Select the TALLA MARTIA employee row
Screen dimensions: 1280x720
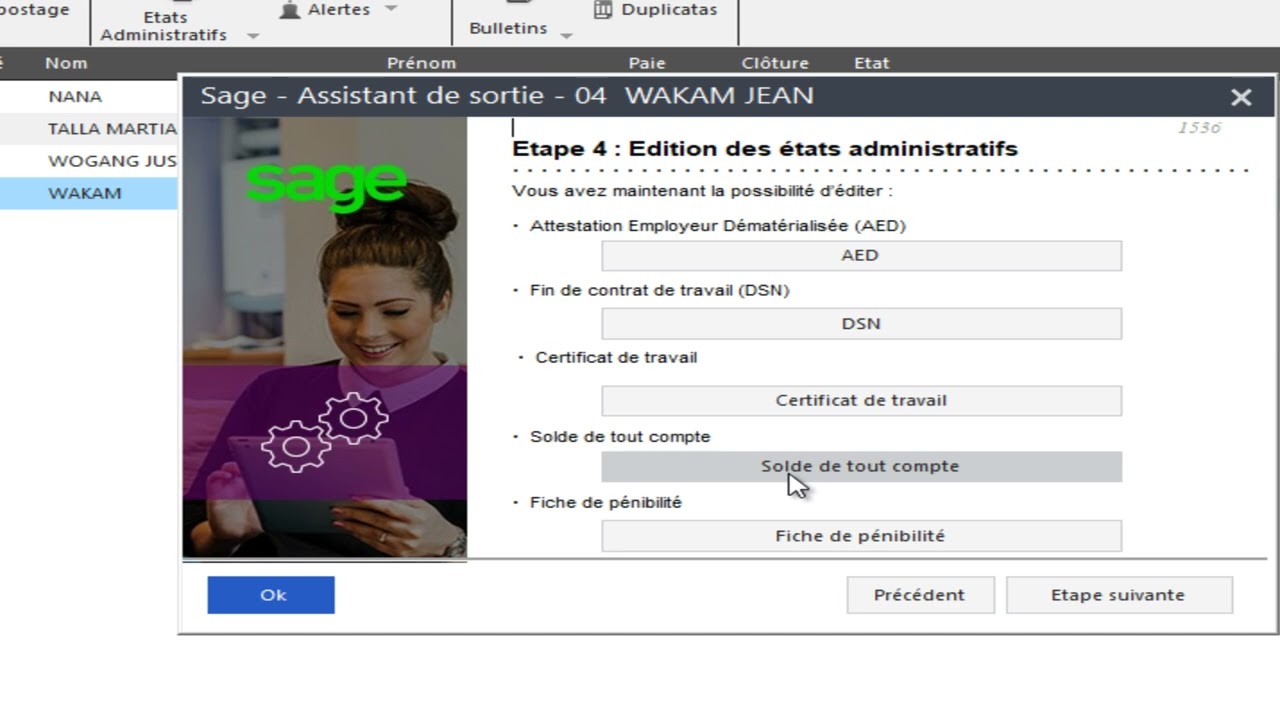89,129
